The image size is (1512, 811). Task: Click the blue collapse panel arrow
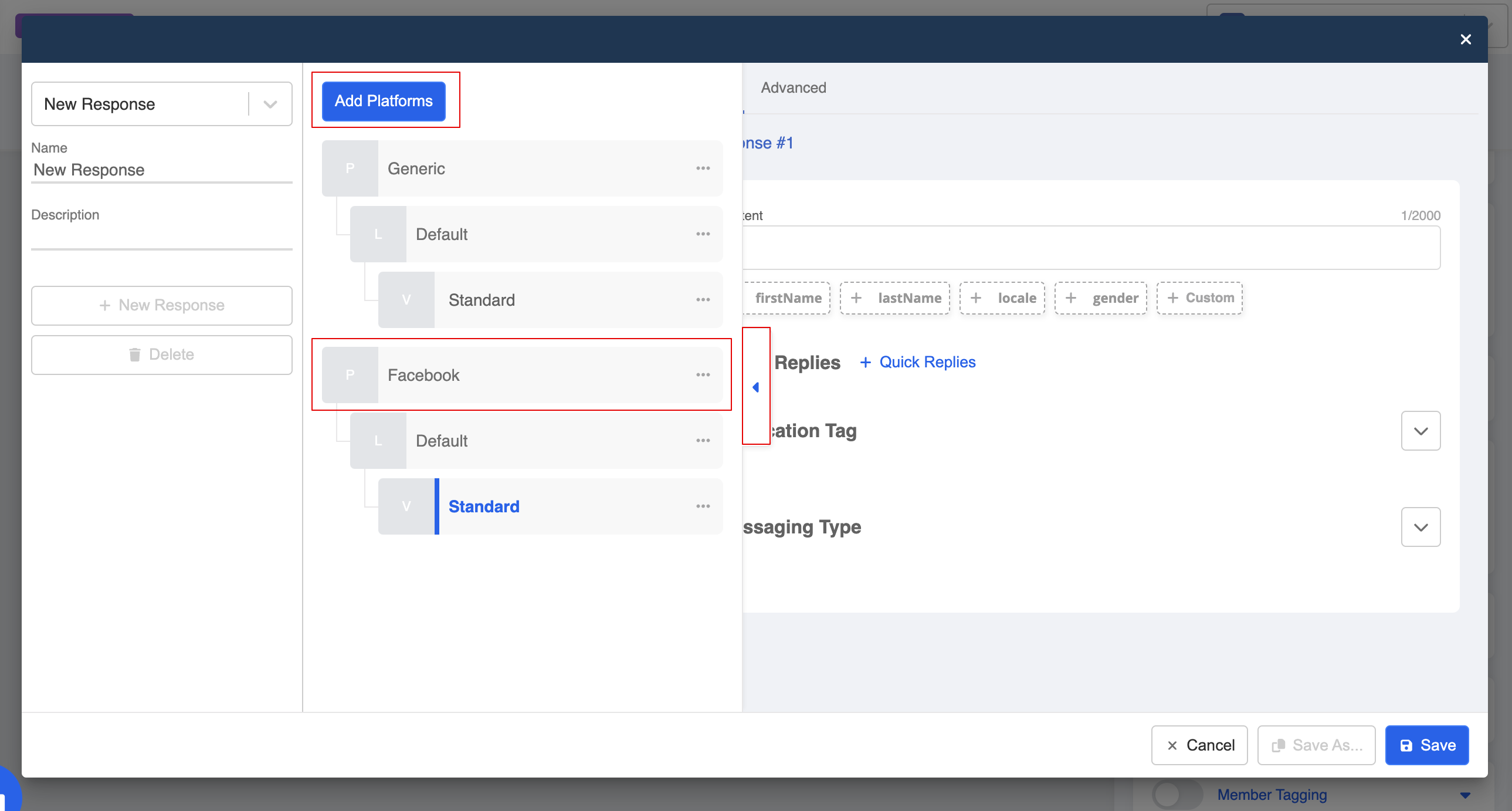tap(756, 387)
